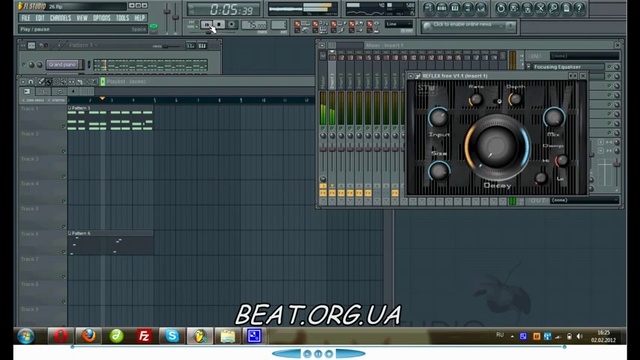This screenshot has height=360, width=640.
Task: Toggle Track 3 mute dot
Action: (x=64, y=177)
